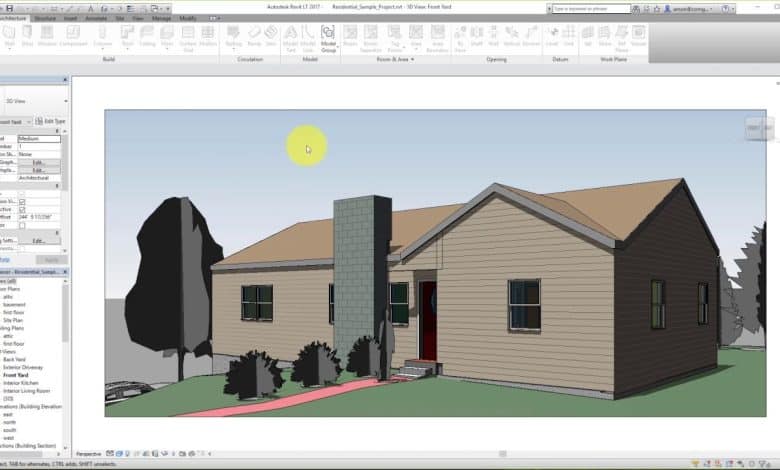The height and width of the screenshot is (470, 780).
Task: Close the Project Browser panel
Action: 65,272
